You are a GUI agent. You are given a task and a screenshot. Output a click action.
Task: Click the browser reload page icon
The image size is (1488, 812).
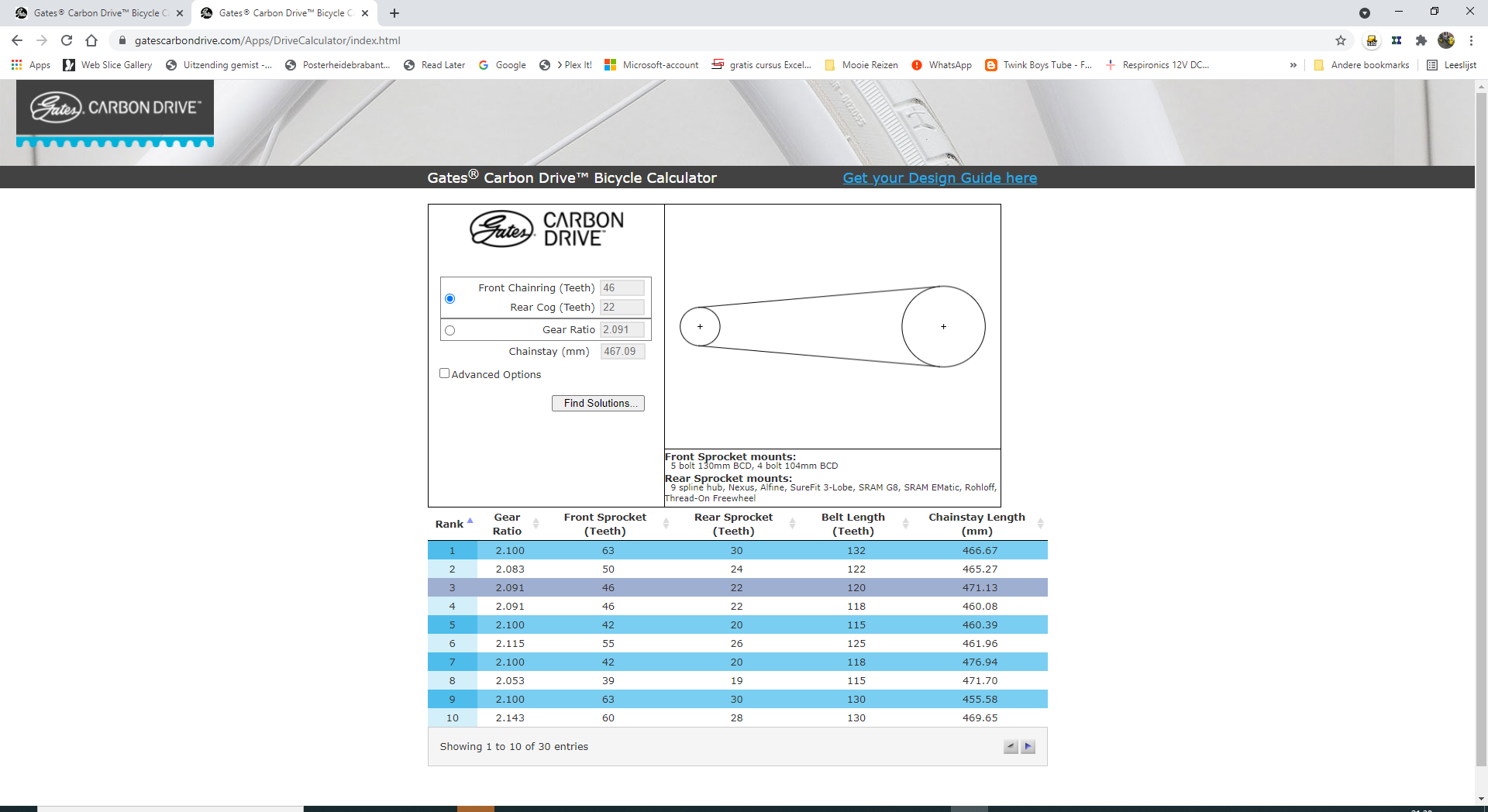pyautogui.click(x=67, y=40)
